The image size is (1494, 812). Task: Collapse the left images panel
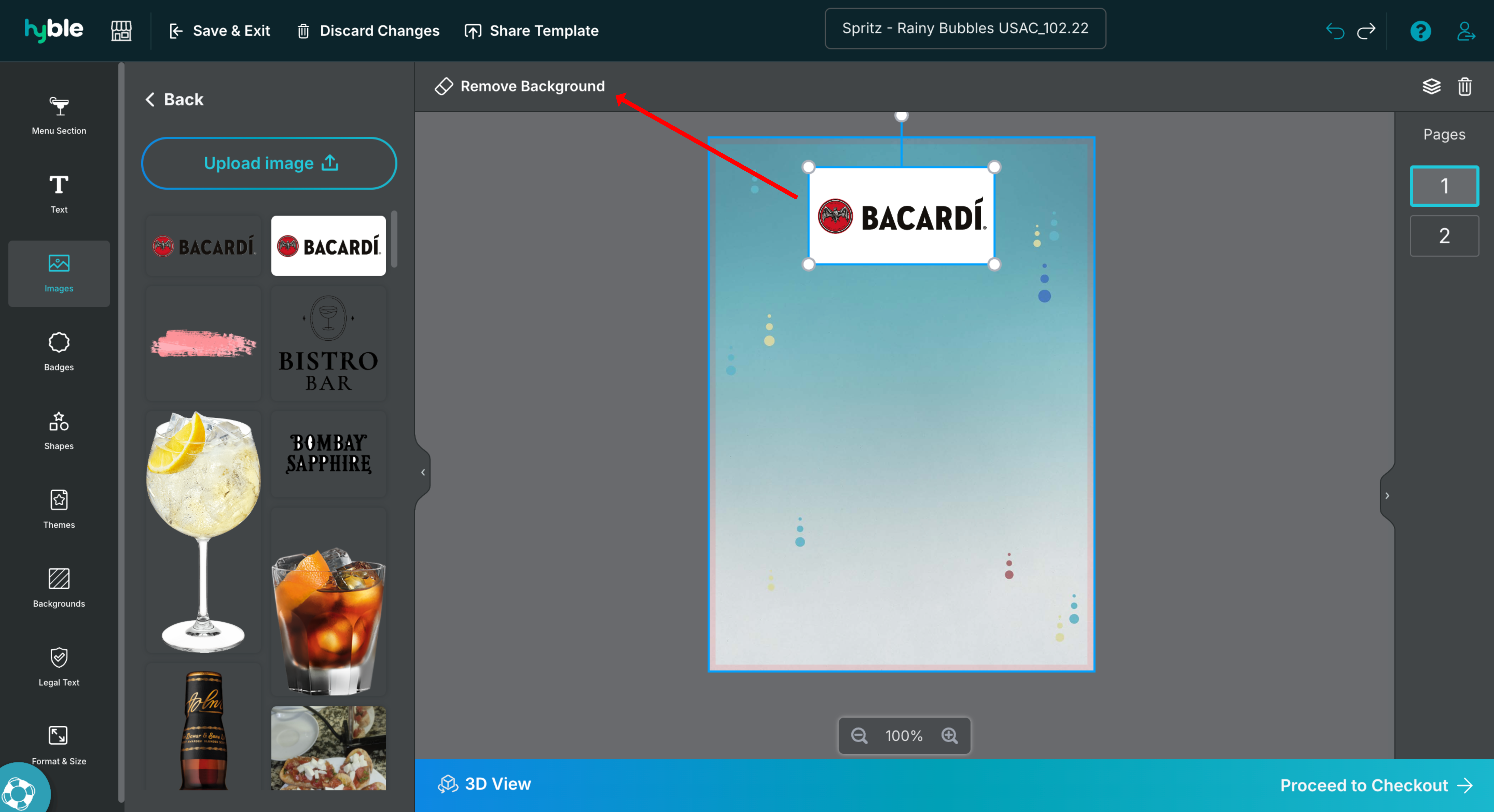tap(423, 472)
